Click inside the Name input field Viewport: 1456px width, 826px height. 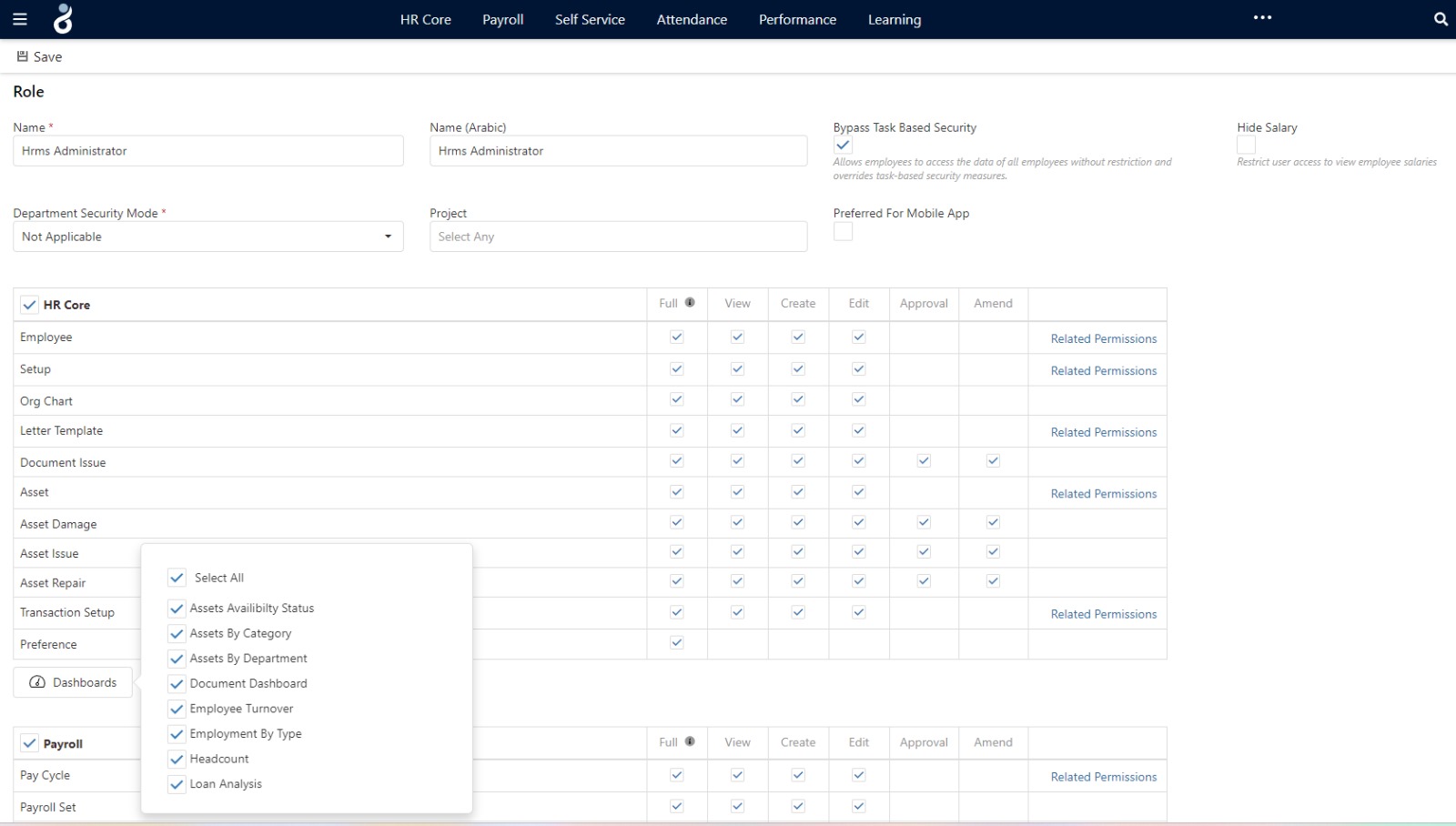[207, 151]
